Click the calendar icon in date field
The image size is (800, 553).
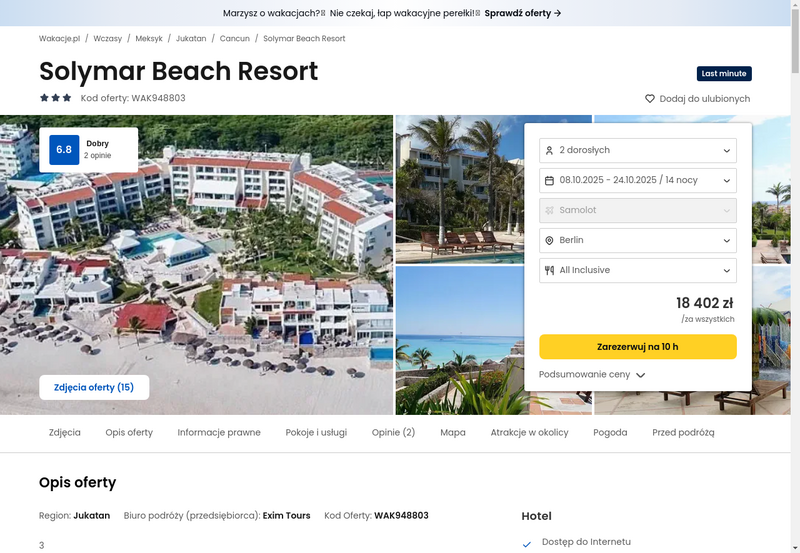coord(549,181)
